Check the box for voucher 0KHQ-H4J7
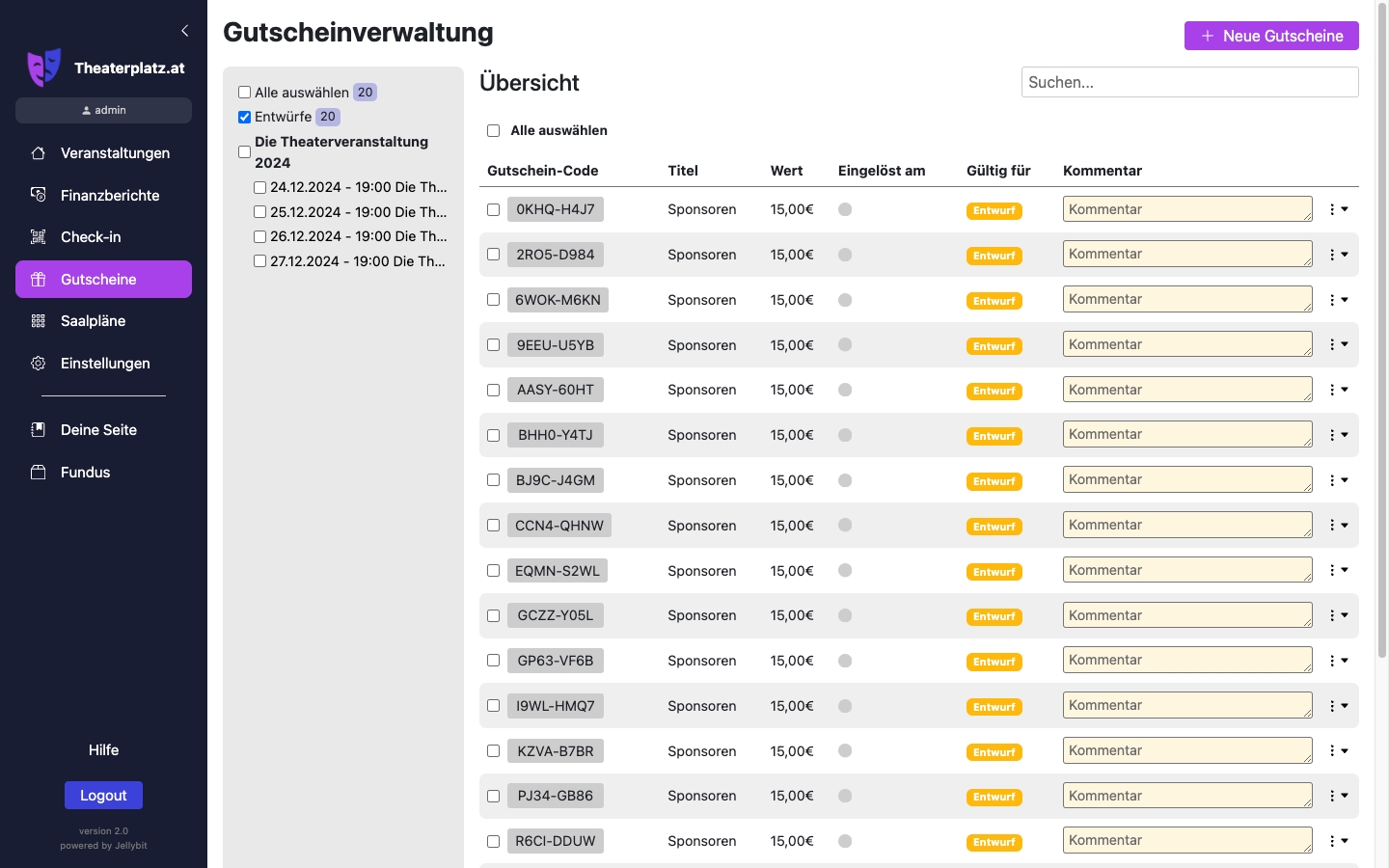The height and width of the screenshot is (868, 1389). click(493, 209)
